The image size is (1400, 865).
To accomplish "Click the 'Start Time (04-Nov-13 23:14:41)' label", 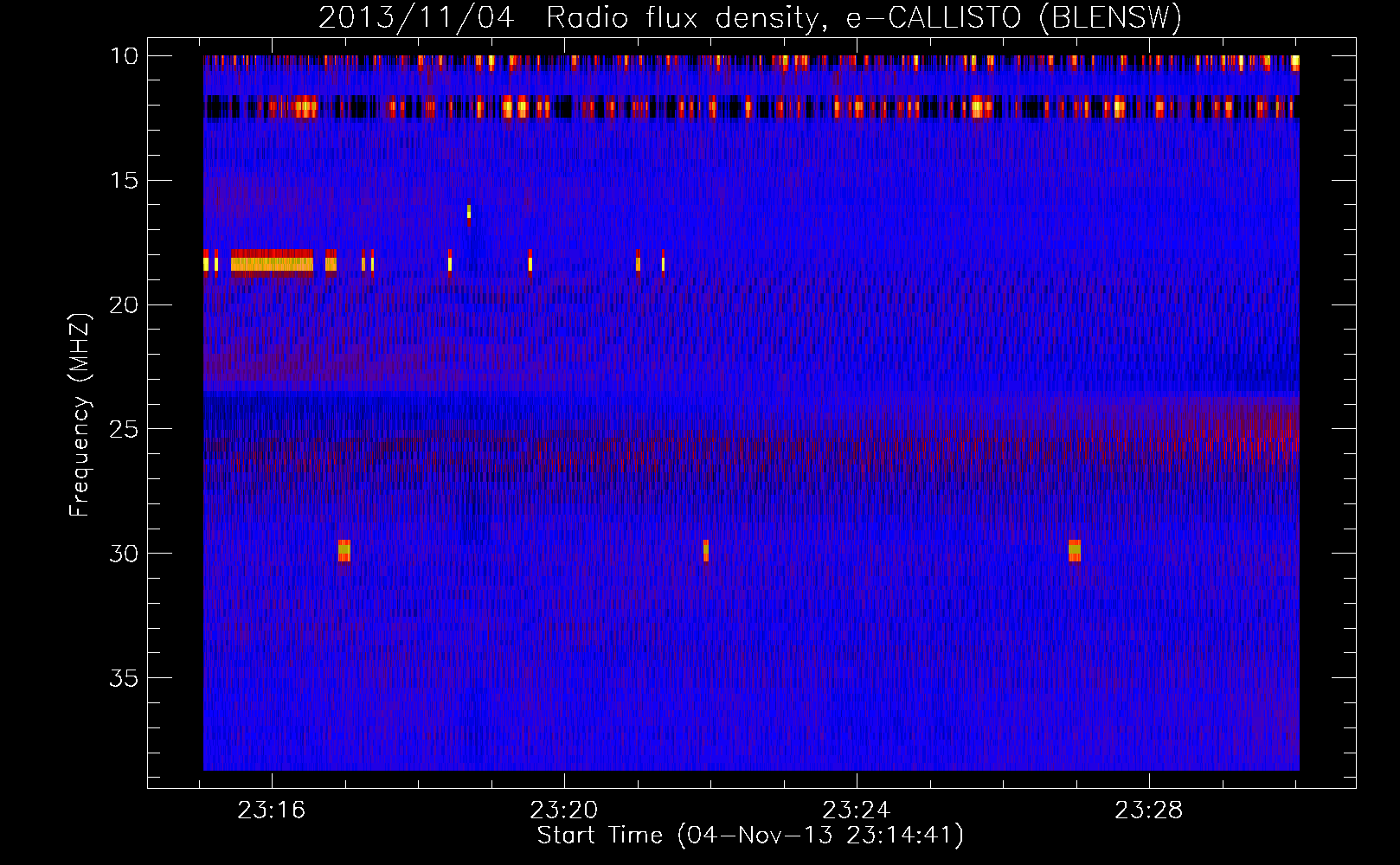I will (x=750, y=836).
